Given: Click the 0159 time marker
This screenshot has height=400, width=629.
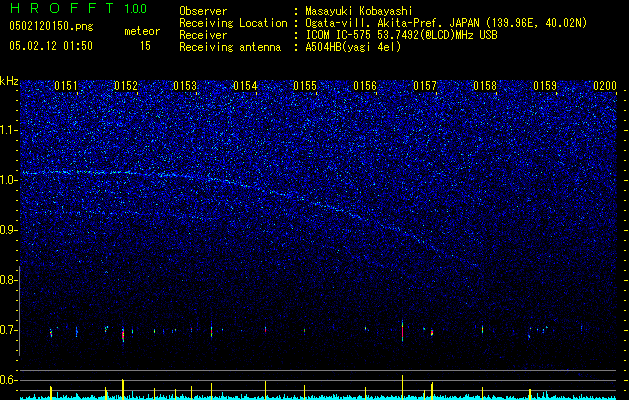Looking at the screenshot, I should point(545,86).
